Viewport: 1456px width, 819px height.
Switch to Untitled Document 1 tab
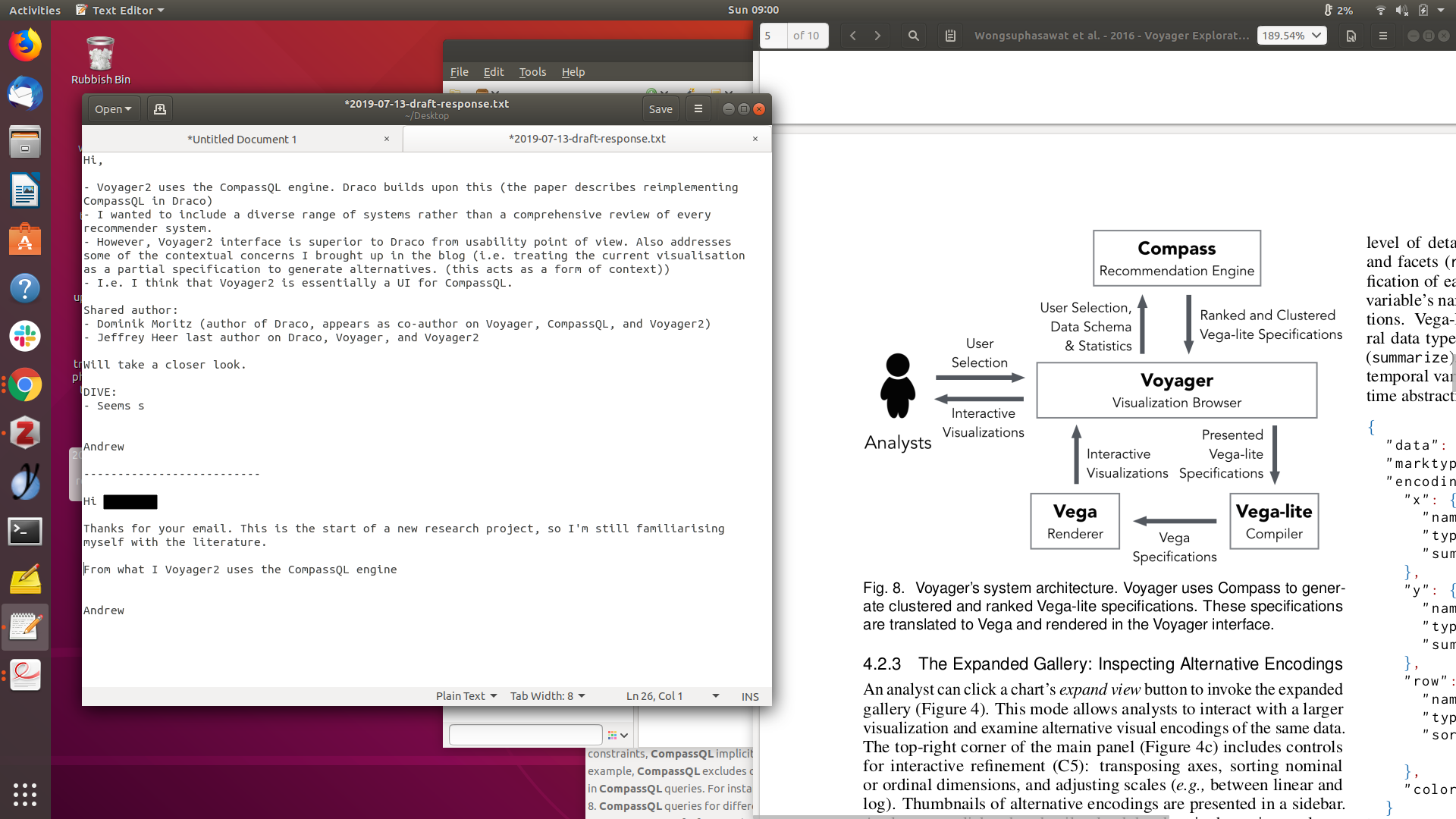[242, 140]
